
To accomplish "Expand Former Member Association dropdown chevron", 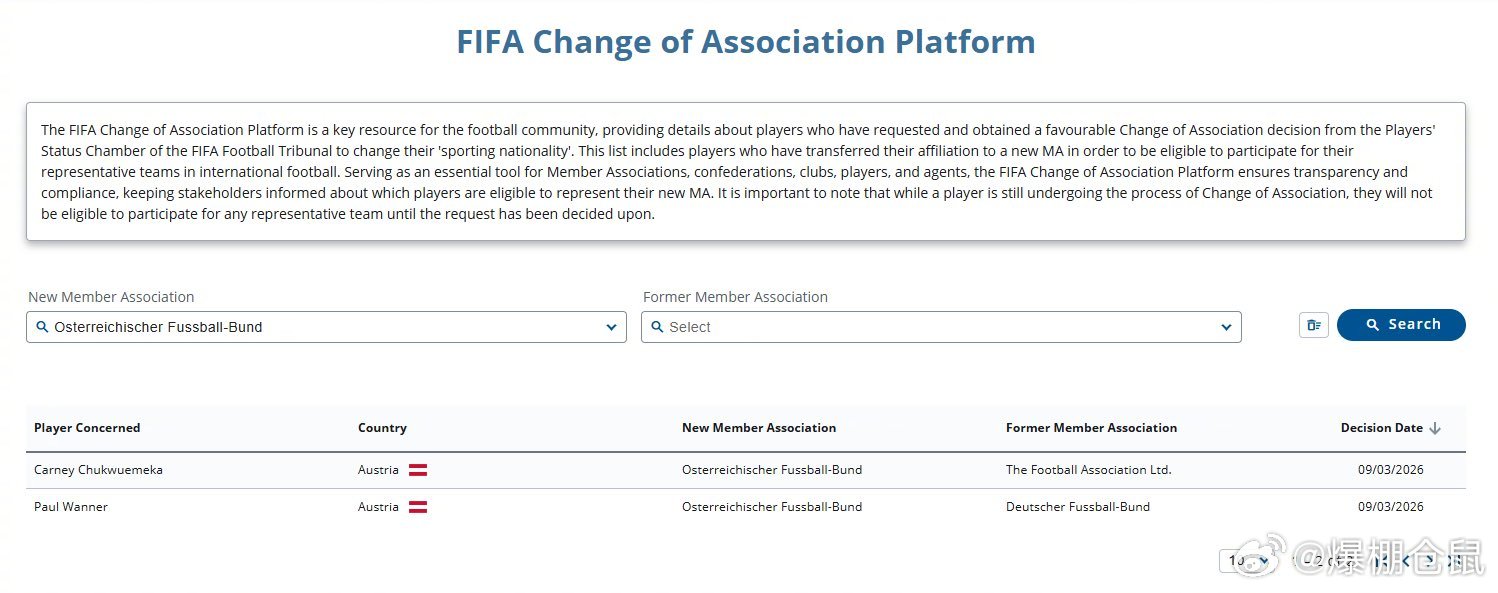I will [x=1226, y=327].
